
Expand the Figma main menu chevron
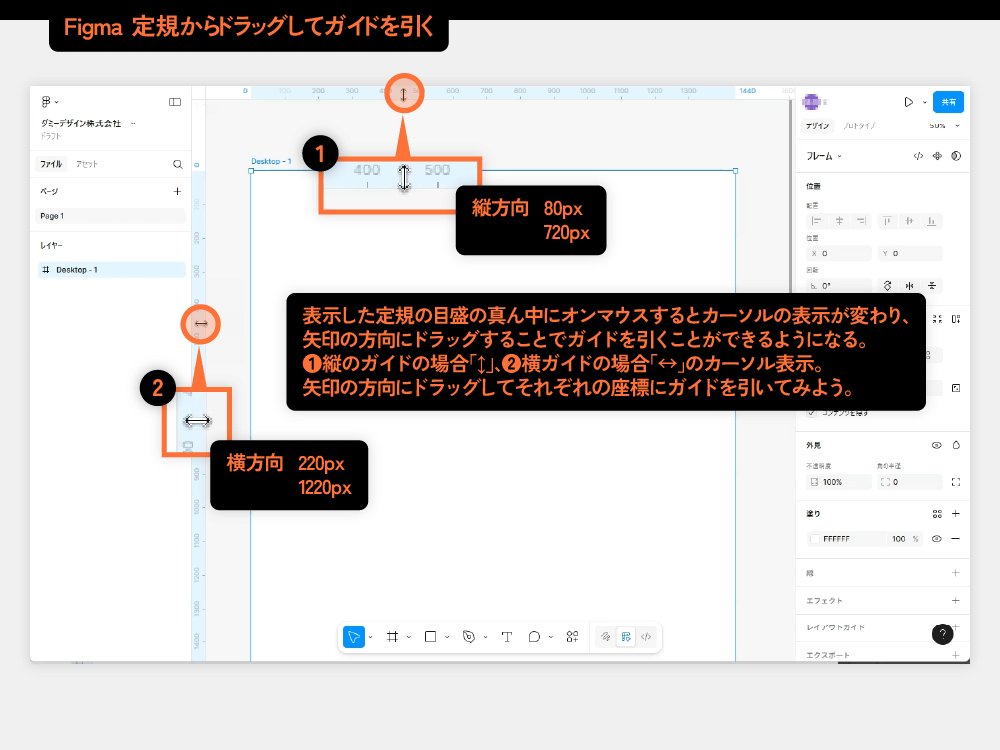57,102
